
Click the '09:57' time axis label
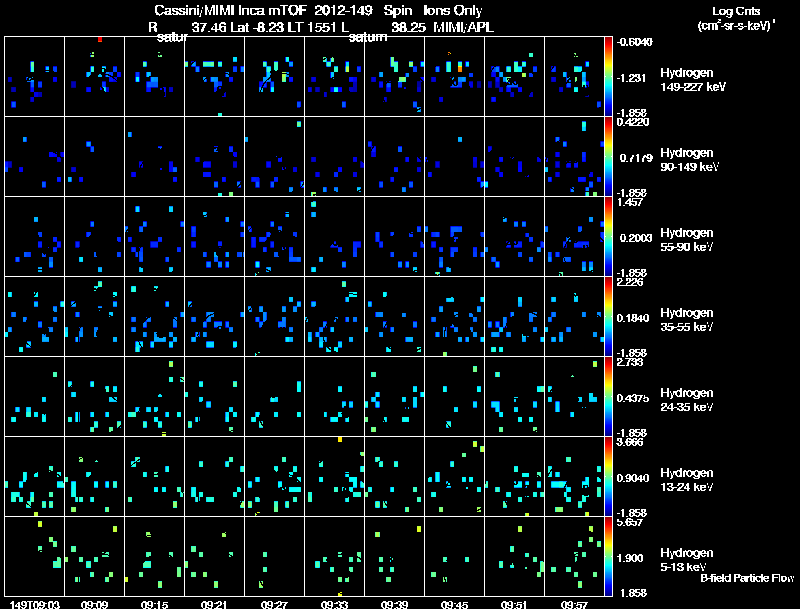pyautogui.click(x=574, y=604)
